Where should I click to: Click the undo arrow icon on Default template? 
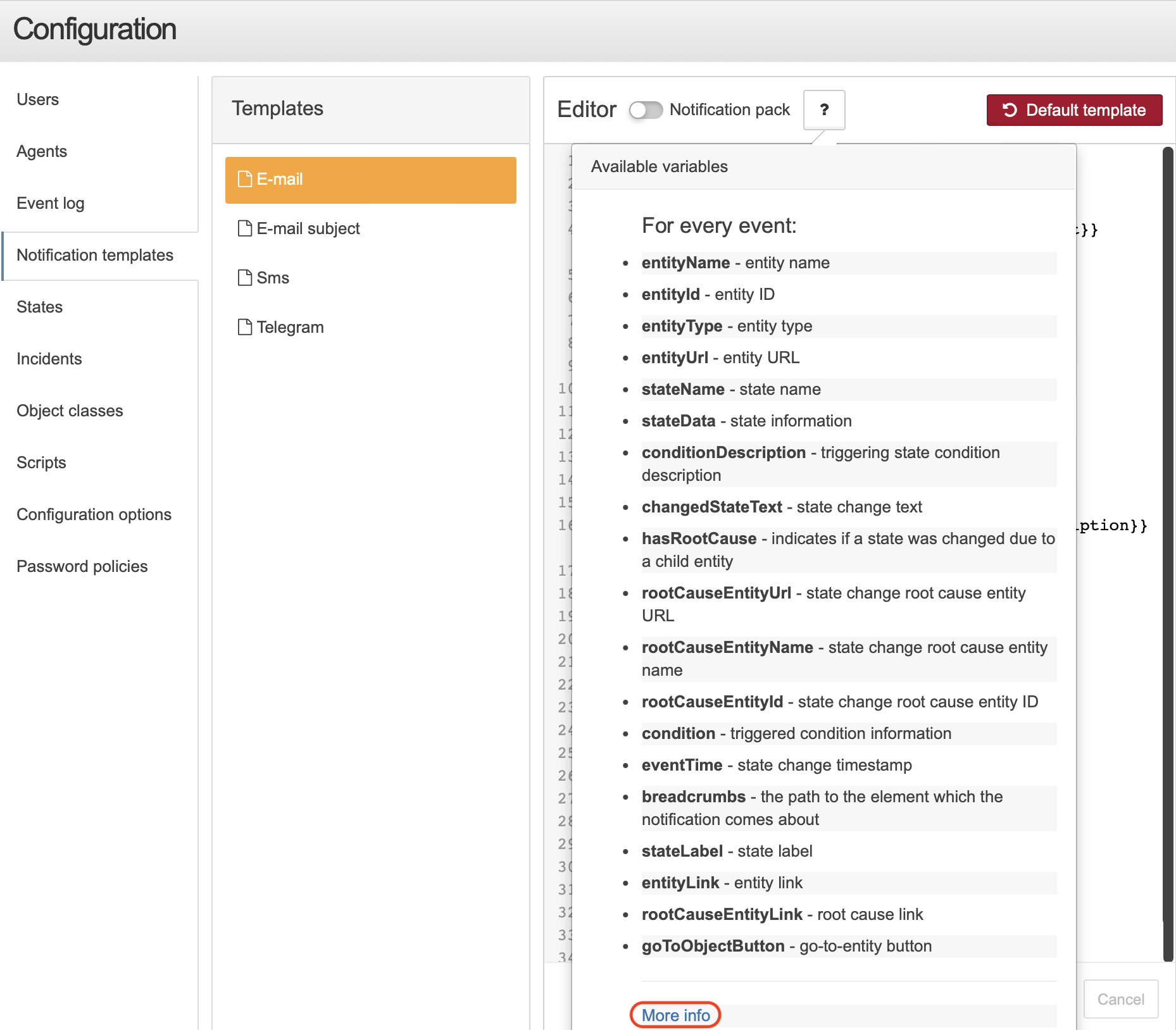coord(1010,110)
